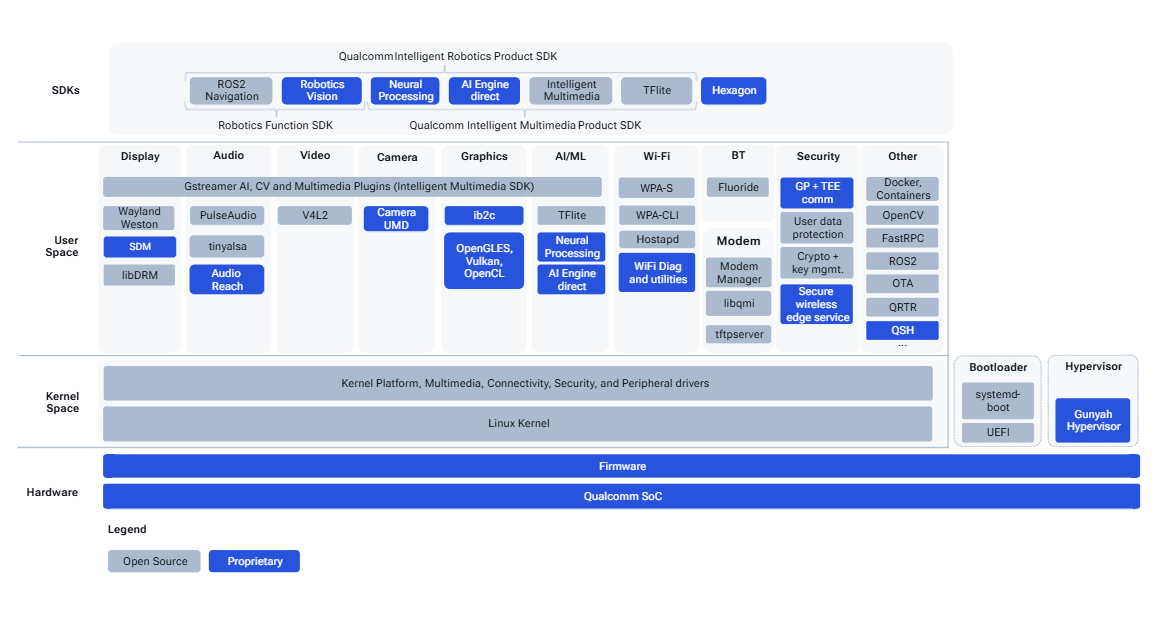Click AI Engine direct under AI/ML
1168x626 pixels.
click(571, 279)
